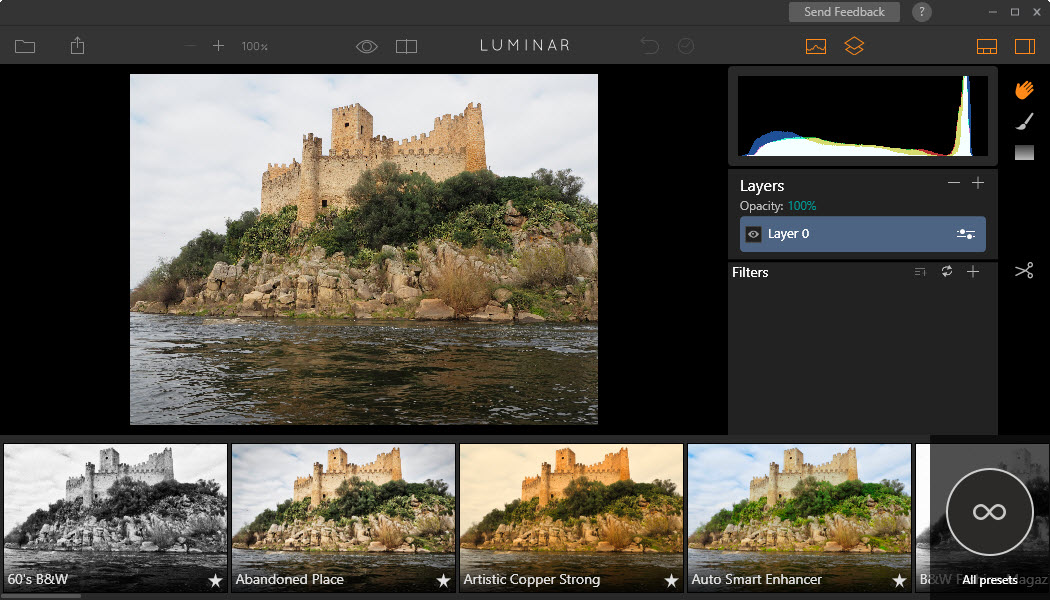Toggle the compare split view icon
This screenshot has width=1050, height=600.
point(406,46)
